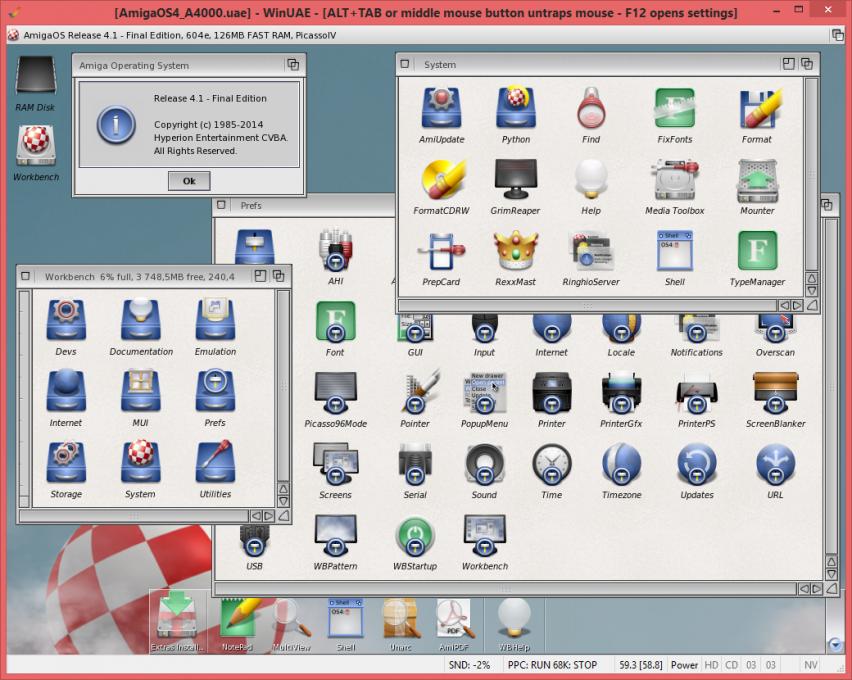The height and width of the screenshot is (680, 852).
Task: Launch the GrimReaper tool
Action: pos(516,182)
